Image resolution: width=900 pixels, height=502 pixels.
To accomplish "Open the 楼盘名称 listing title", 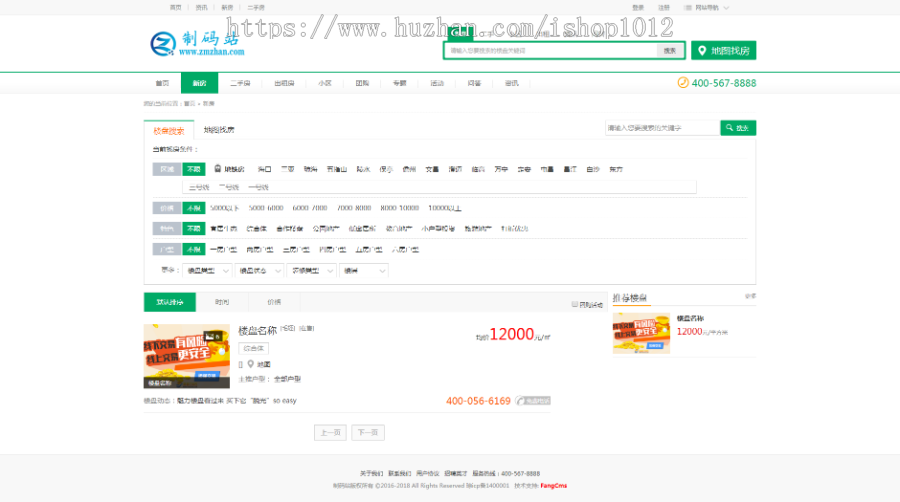I will click(257, 330).
